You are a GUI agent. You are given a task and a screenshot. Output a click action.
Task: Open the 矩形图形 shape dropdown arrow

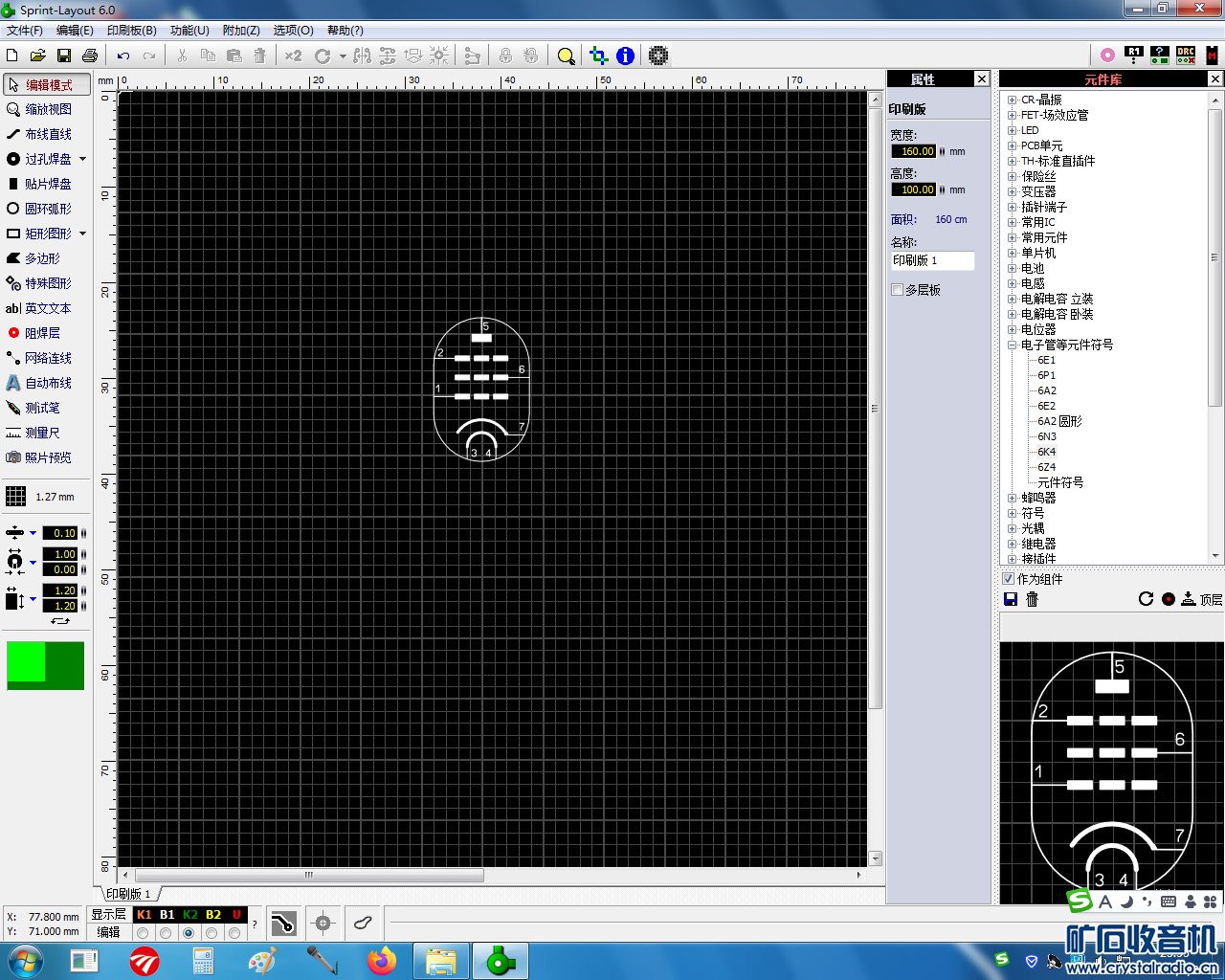83,234
